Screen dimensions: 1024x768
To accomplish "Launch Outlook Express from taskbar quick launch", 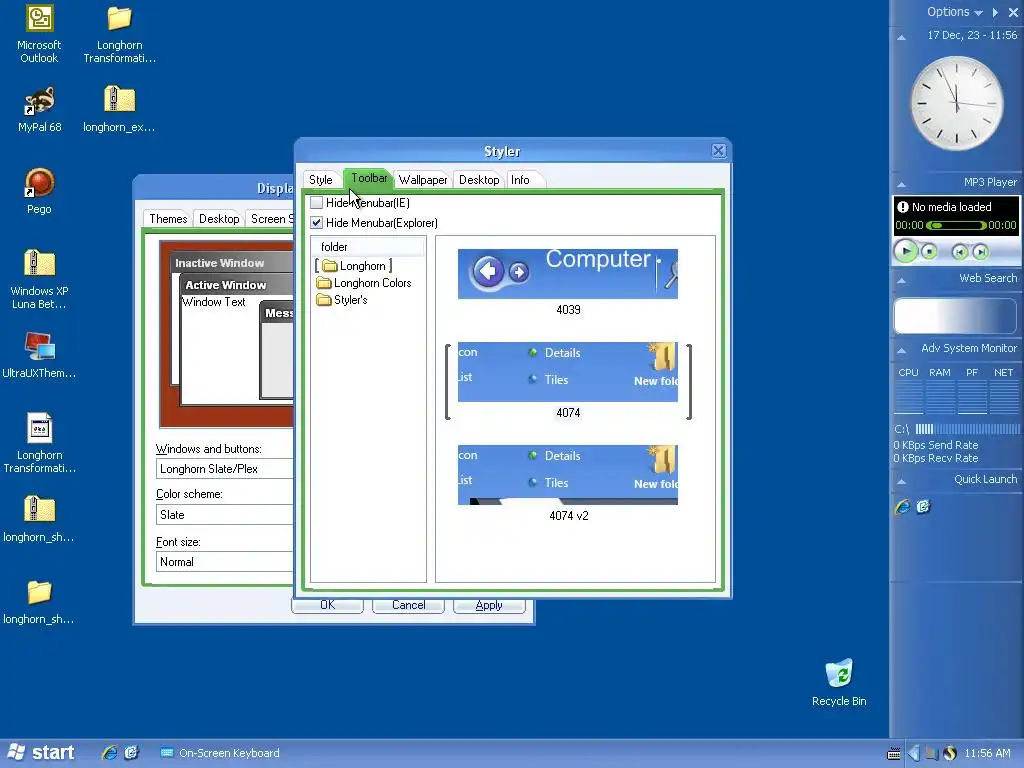I will click(x=131, y=753).
